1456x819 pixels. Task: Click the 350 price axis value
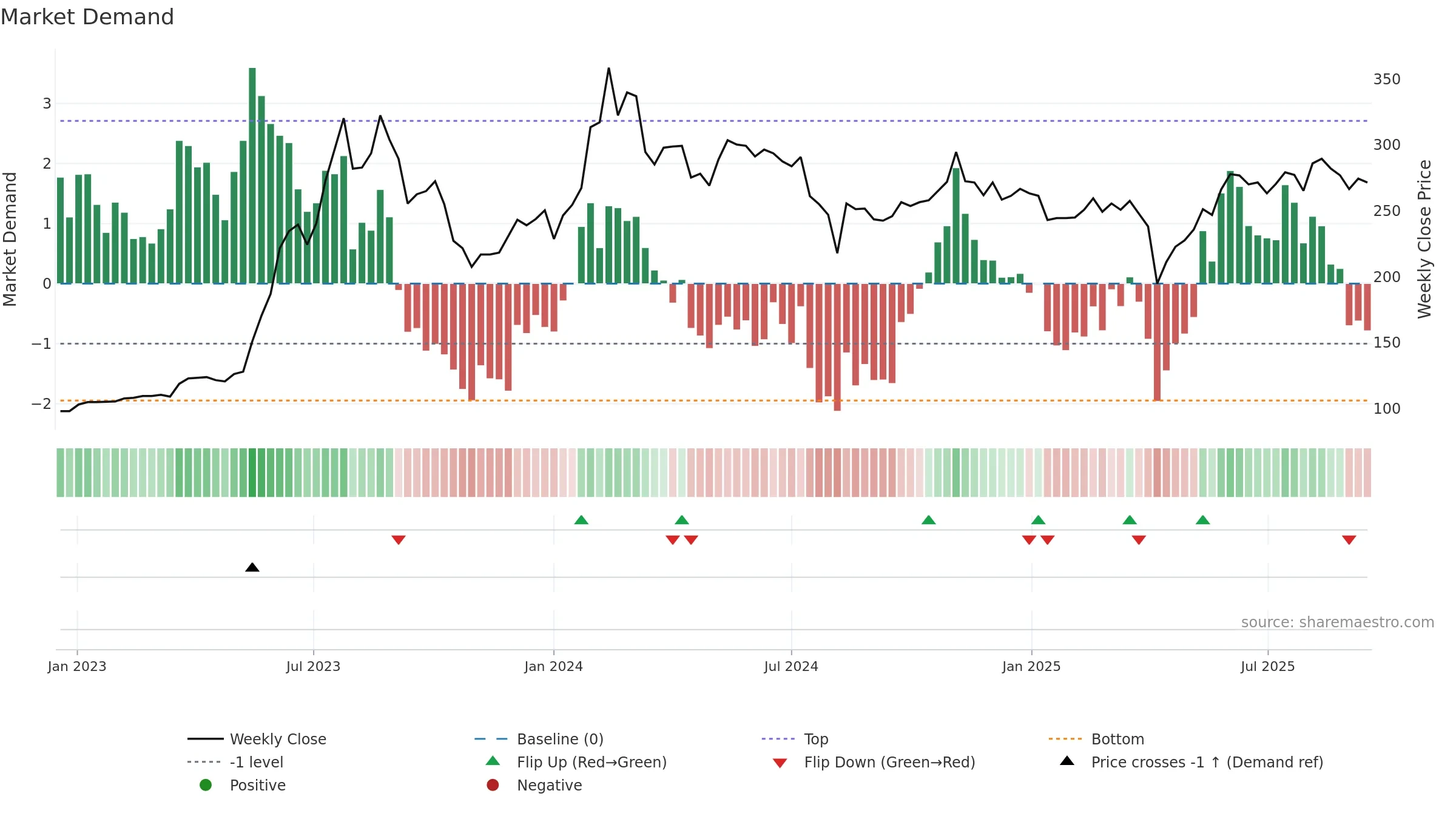click(x=1387, y=79)
